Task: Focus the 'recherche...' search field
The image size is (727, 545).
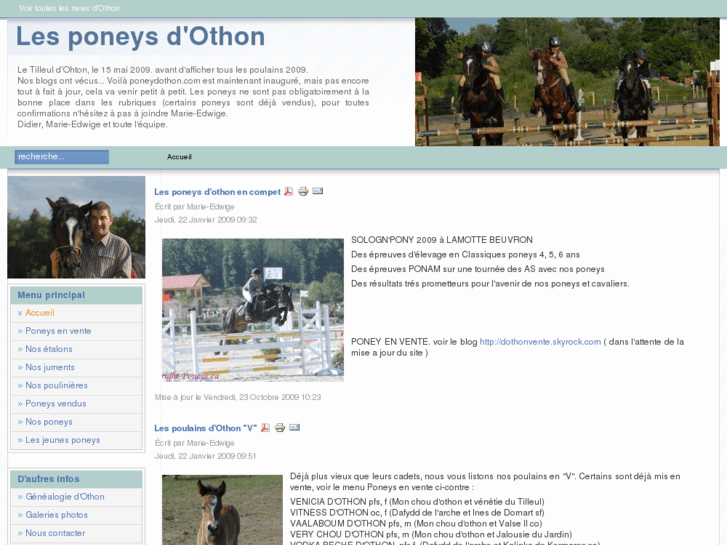Action: coord(62,157)
